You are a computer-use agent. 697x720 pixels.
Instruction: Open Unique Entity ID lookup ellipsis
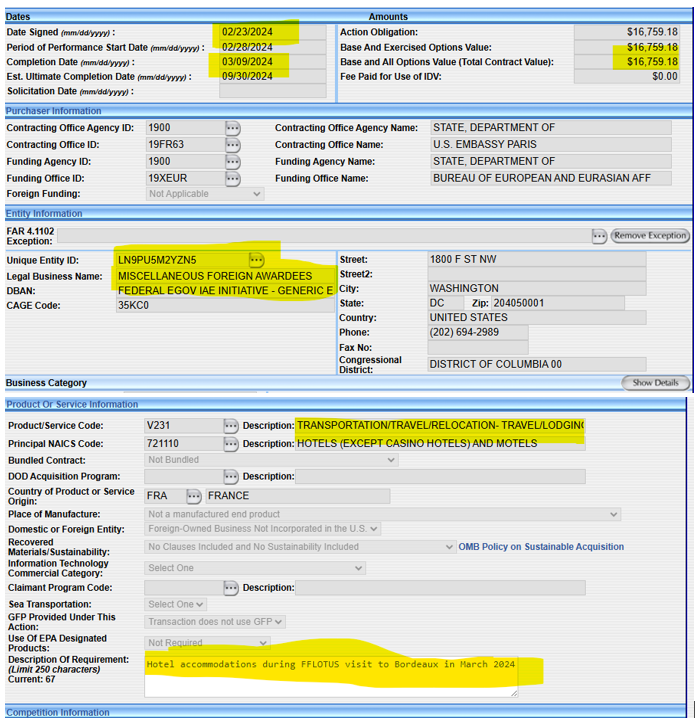tap(256, 260)
